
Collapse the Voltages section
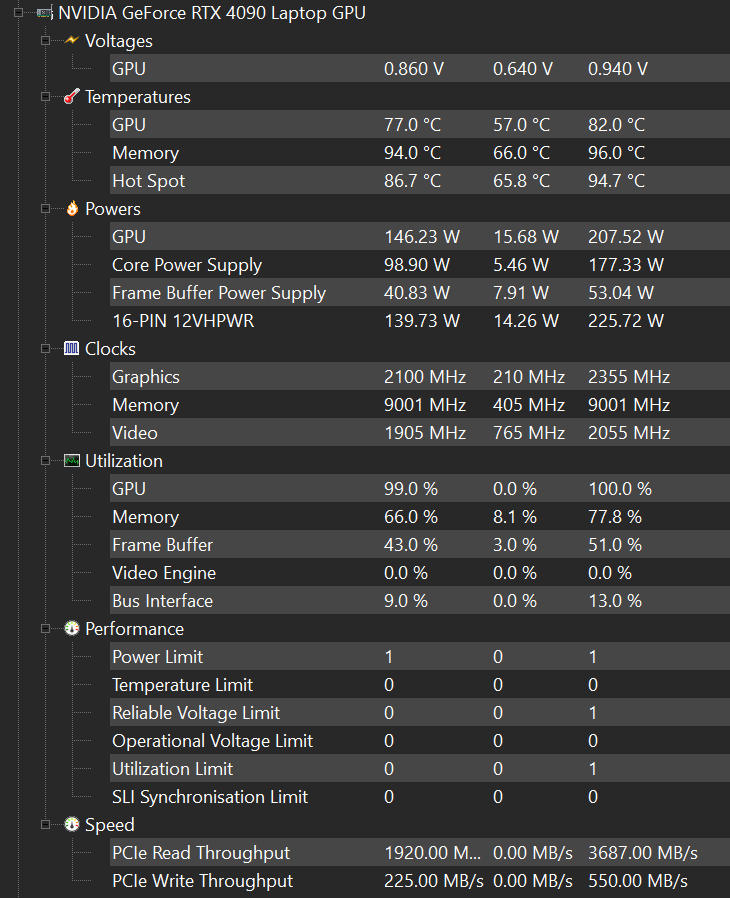(x=45, y=41)
